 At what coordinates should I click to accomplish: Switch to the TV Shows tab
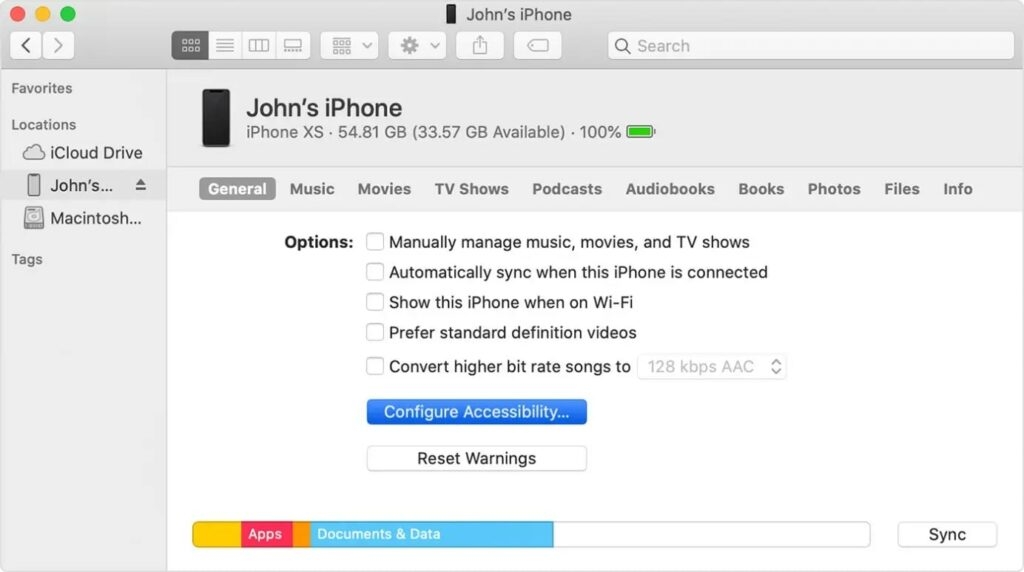472,189
